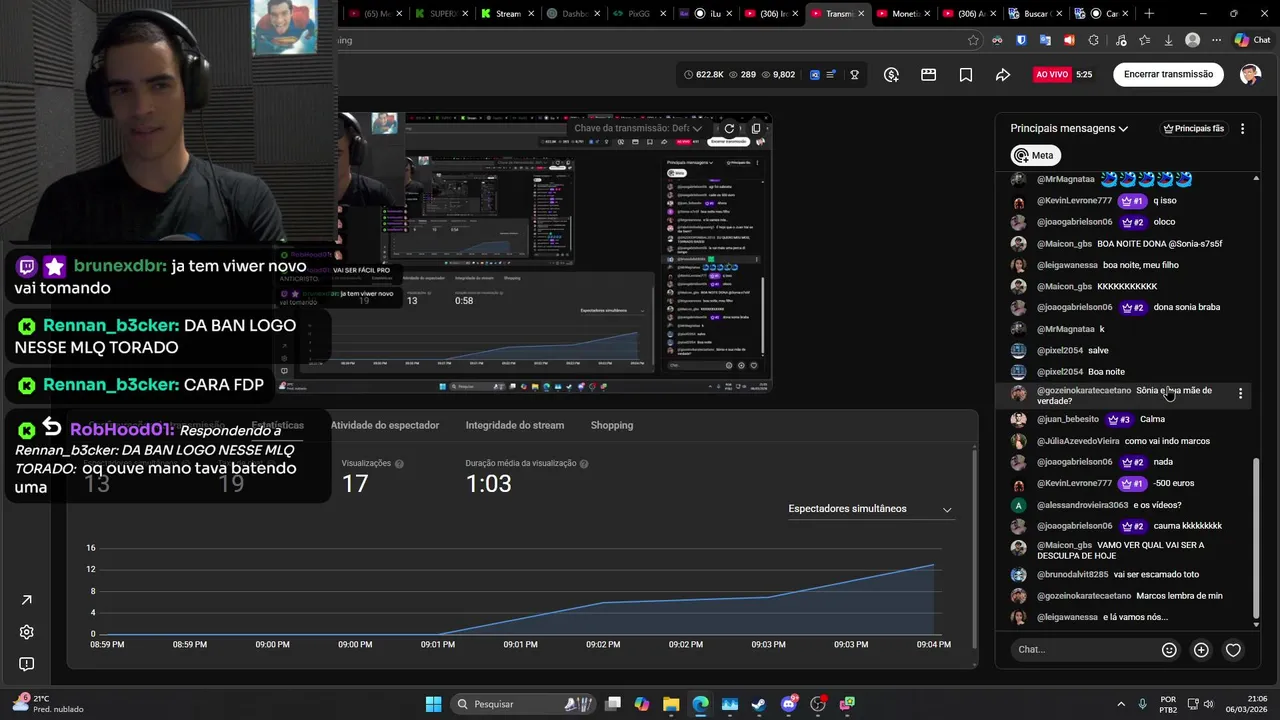Open the YouTube account avatar menu
This screenshot has height=720, width=1280.
pos(1250,75)
